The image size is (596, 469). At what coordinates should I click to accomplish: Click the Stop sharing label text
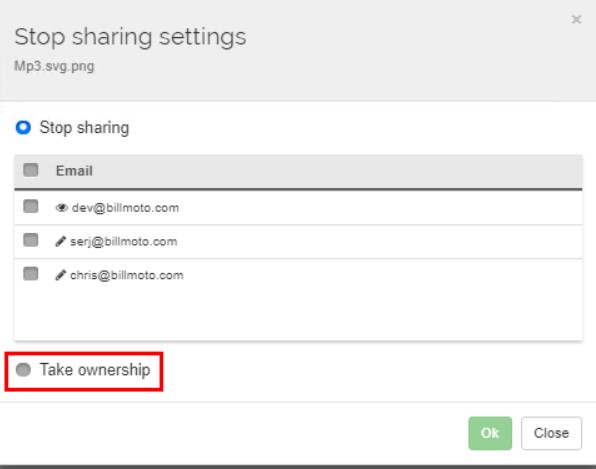tap(84, 128)
